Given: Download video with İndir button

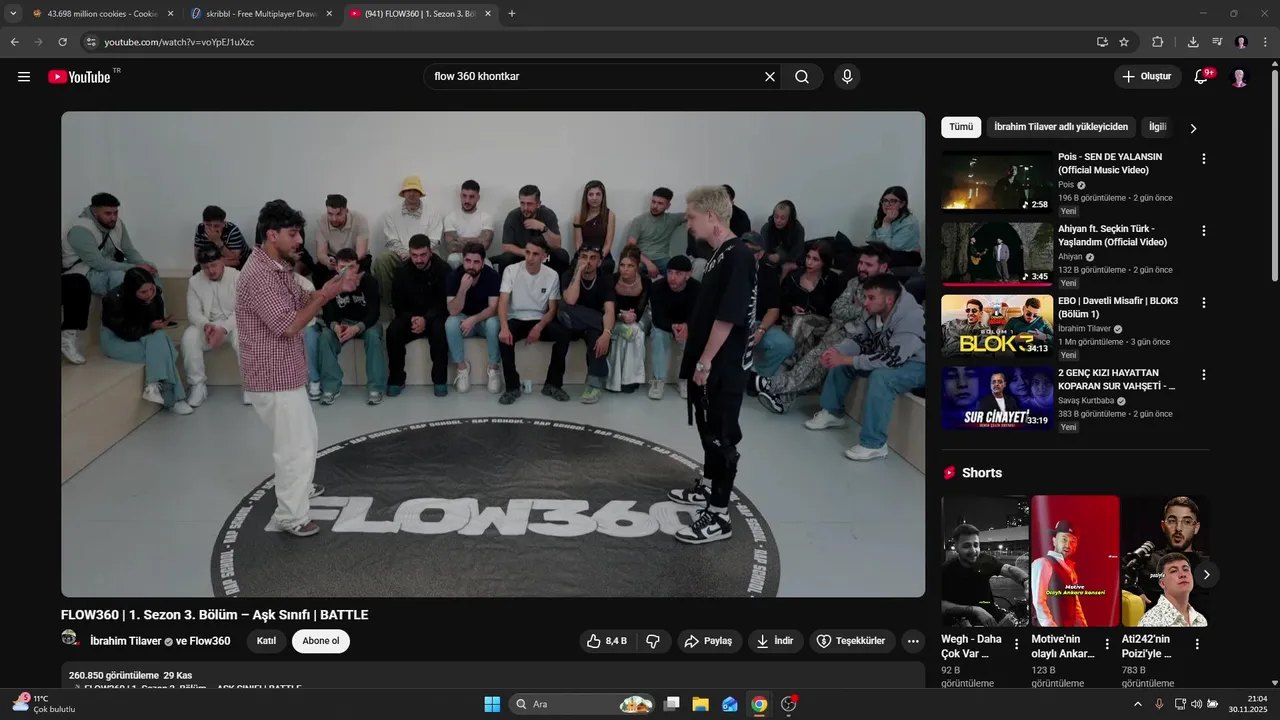Looking at the screenshot, I should (x=776, y=641).
